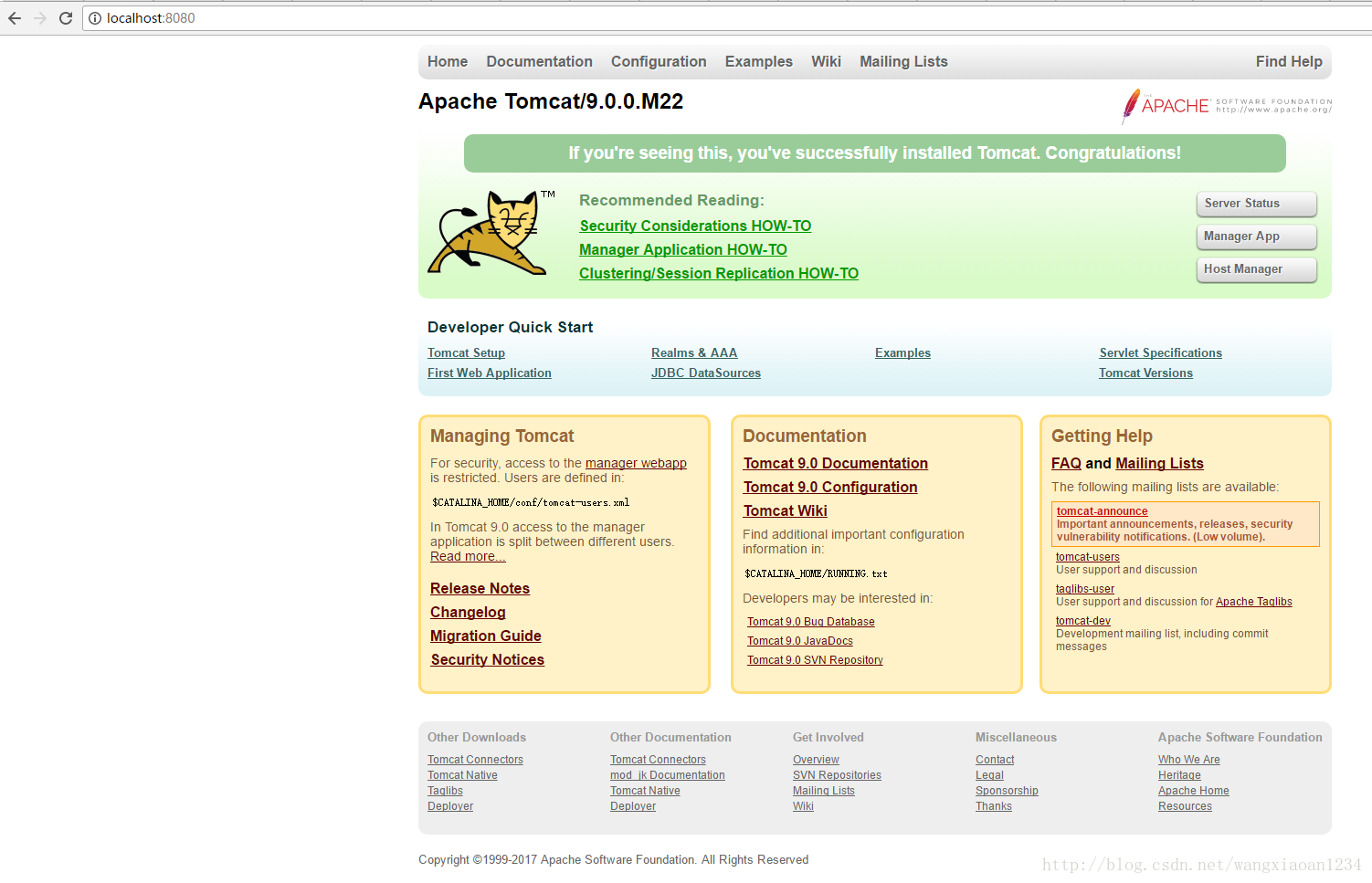The image size is (1372, 883).
Task: Open Deployer under Other Downloads
Action: [x=450, y=807]
